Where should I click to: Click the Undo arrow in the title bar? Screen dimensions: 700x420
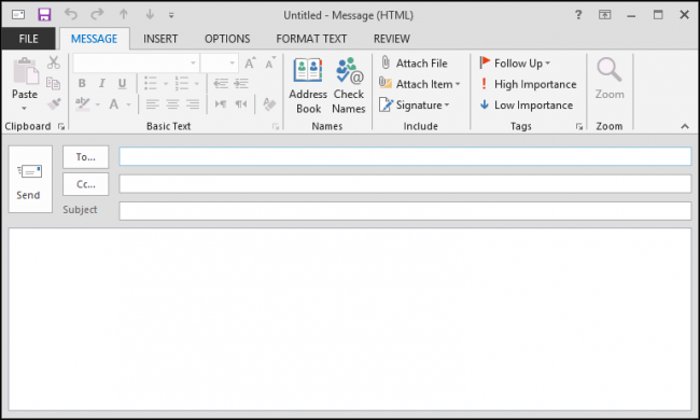pos(71,14)
